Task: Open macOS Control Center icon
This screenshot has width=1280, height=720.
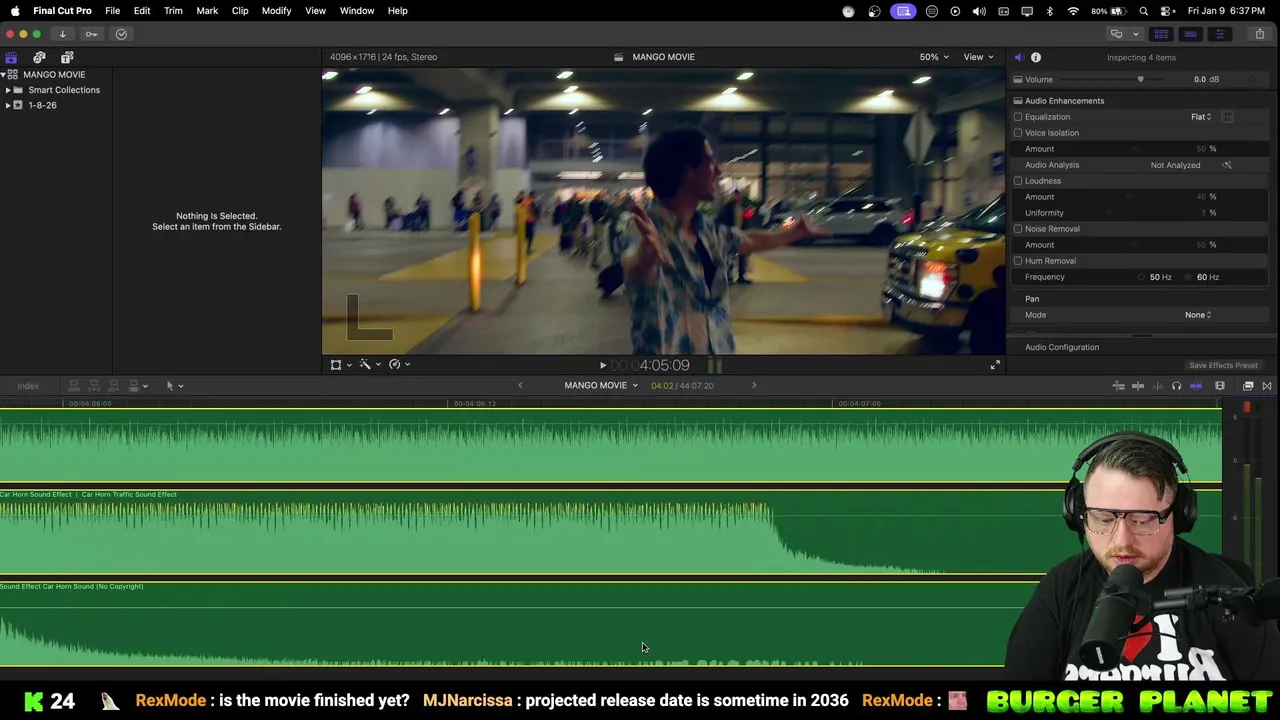Action: click(1167, 11)
